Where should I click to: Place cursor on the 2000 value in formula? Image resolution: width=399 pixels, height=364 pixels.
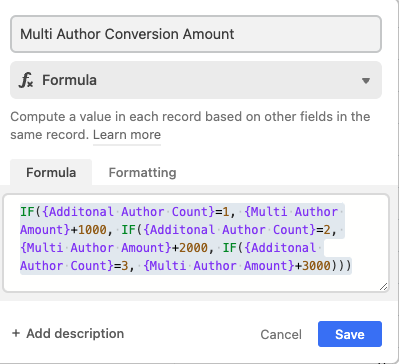point(194,248)
